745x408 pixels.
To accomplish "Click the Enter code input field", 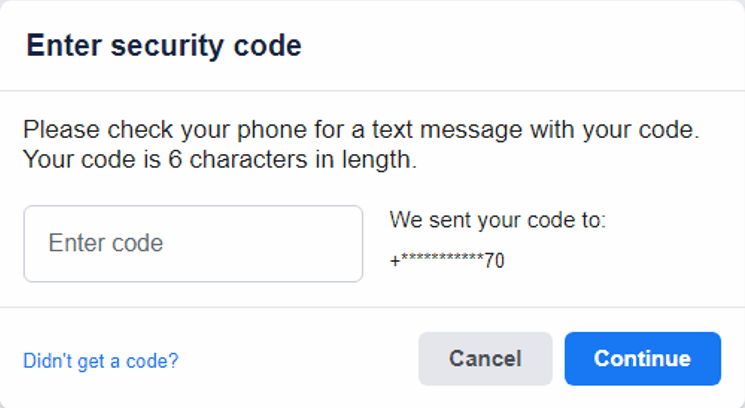I will click(193, 244).
